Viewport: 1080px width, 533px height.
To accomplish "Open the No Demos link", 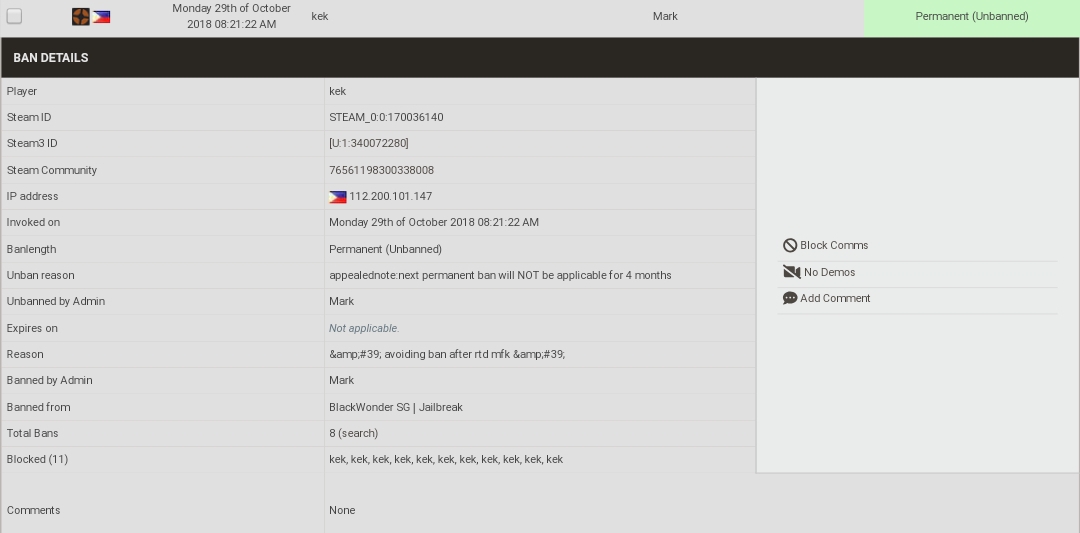I will point(829,272).
